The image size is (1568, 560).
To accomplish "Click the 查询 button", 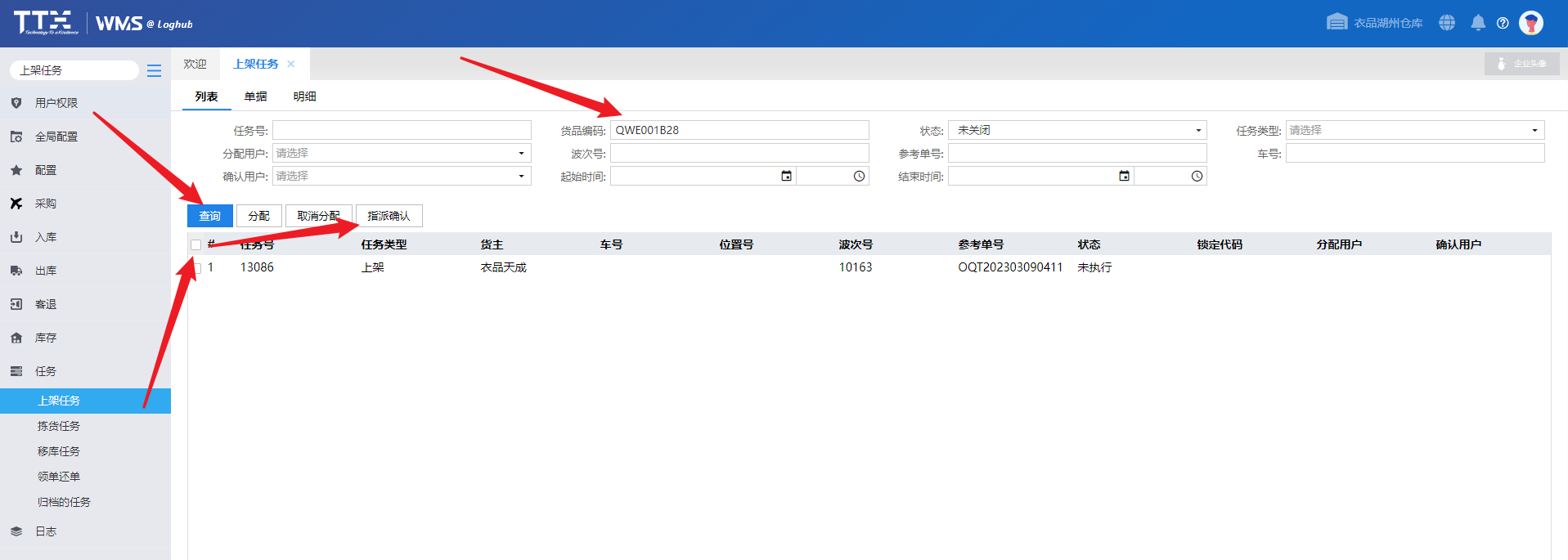I will [210, 216].
